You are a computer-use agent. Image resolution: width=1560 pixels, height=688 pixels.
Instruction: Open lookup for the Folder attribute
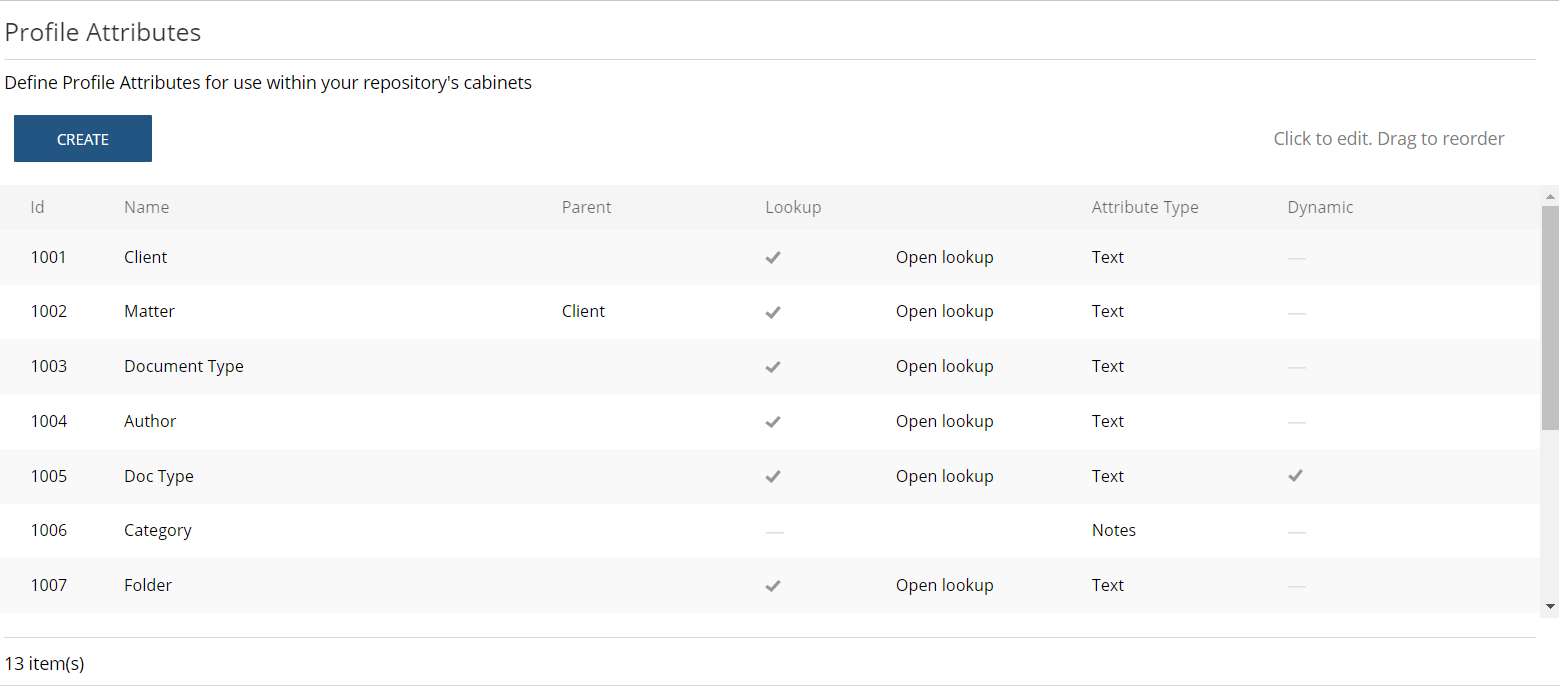click(x=944, y=585)
